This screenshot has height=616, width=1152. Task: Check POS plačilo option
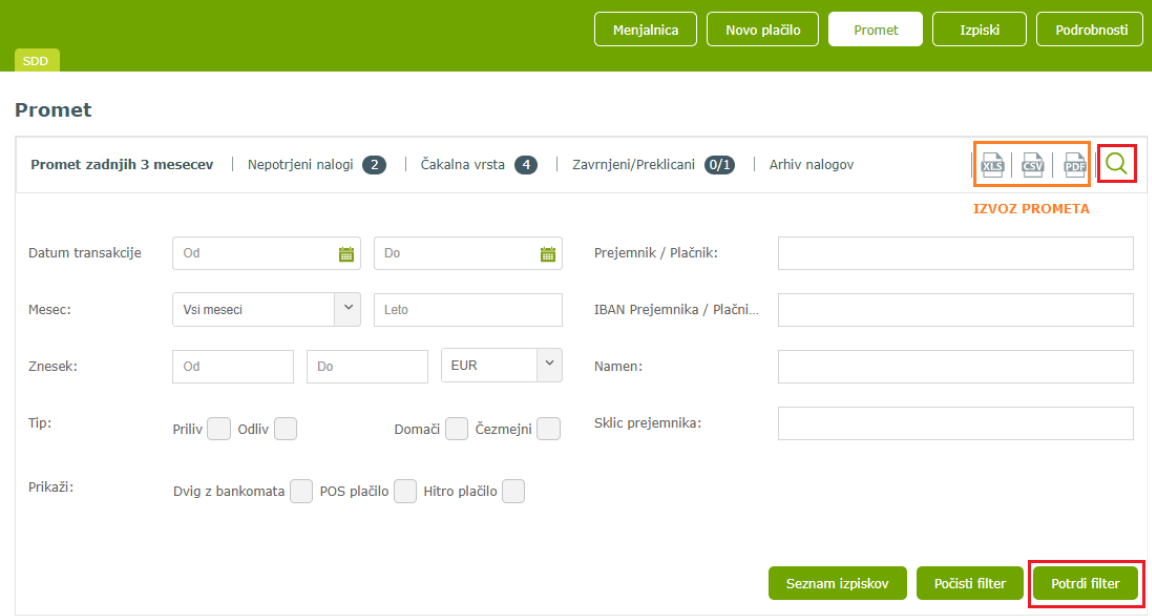tap(405, 491)
